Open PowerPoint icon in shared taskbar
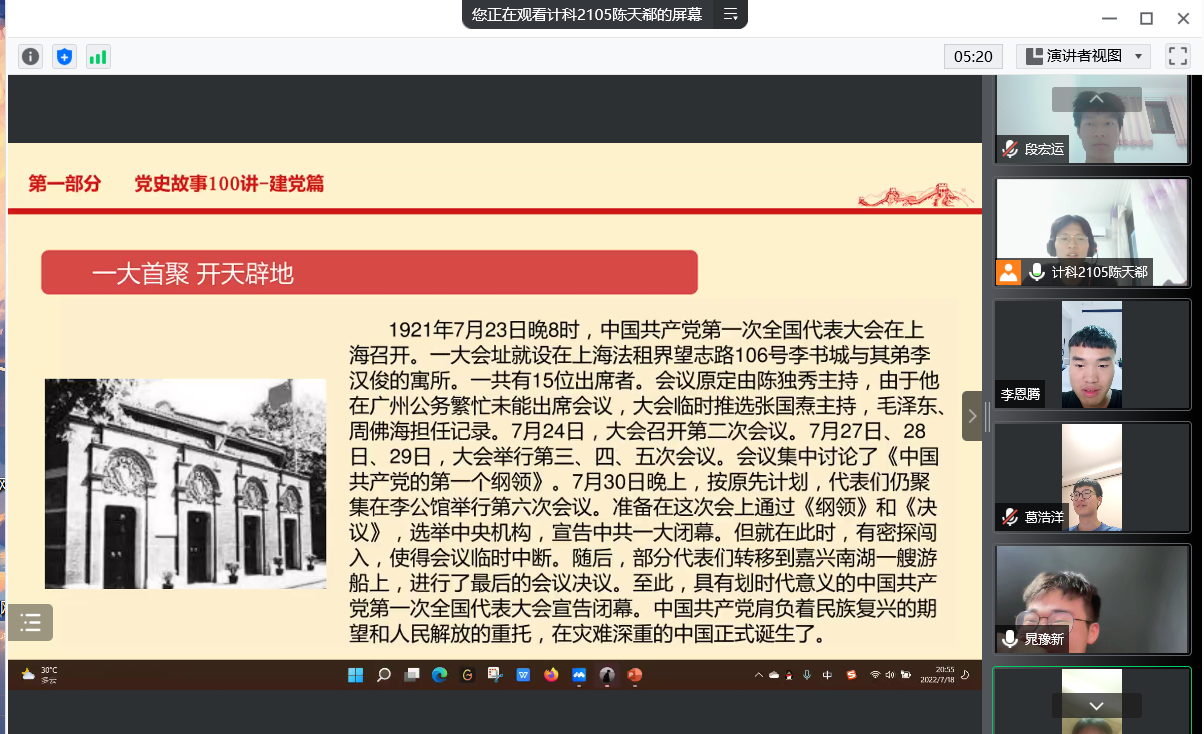This screenshot has width=1204, height=734. click(x=634, y=675)
